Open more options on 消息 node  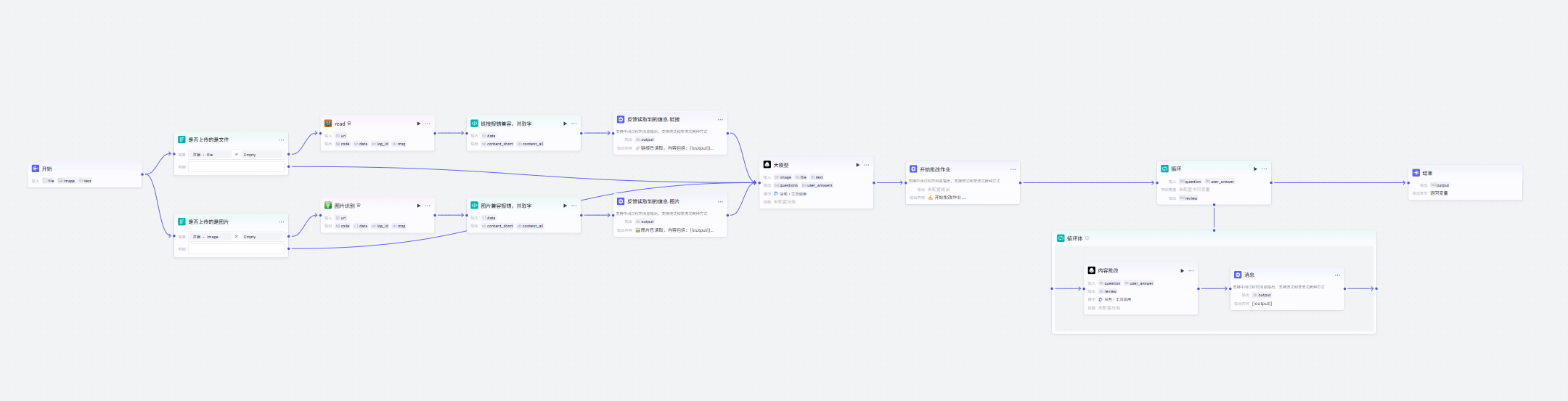[1337, 275]
